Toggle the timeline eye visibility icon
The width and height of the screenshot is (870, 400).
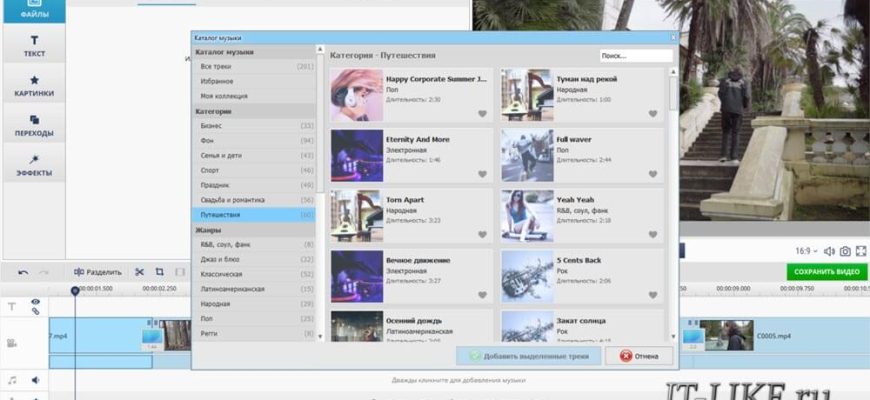point(35,301)
